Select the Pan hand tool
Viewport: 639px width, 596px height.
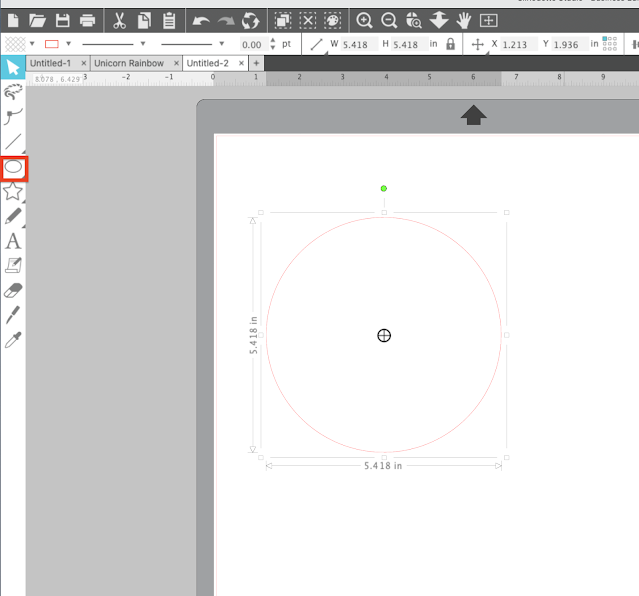tap(464, 20)
